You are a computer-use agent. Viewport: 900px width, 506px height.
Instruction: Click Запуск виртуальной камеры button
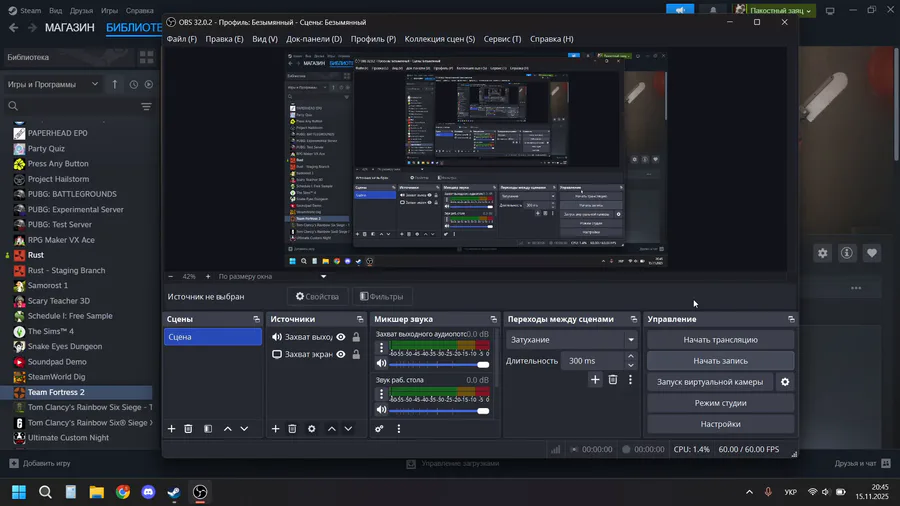tap(710, 382)
